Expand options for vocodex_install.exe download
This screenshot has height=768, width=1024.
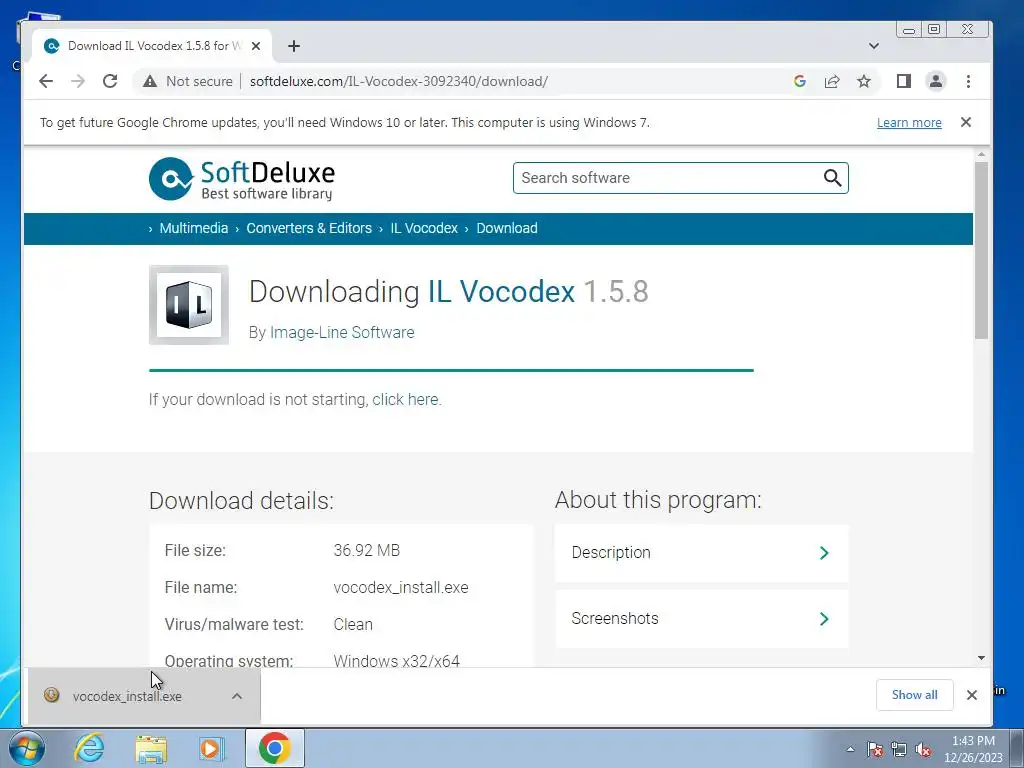pyautogui.click(x=237, y=696)
